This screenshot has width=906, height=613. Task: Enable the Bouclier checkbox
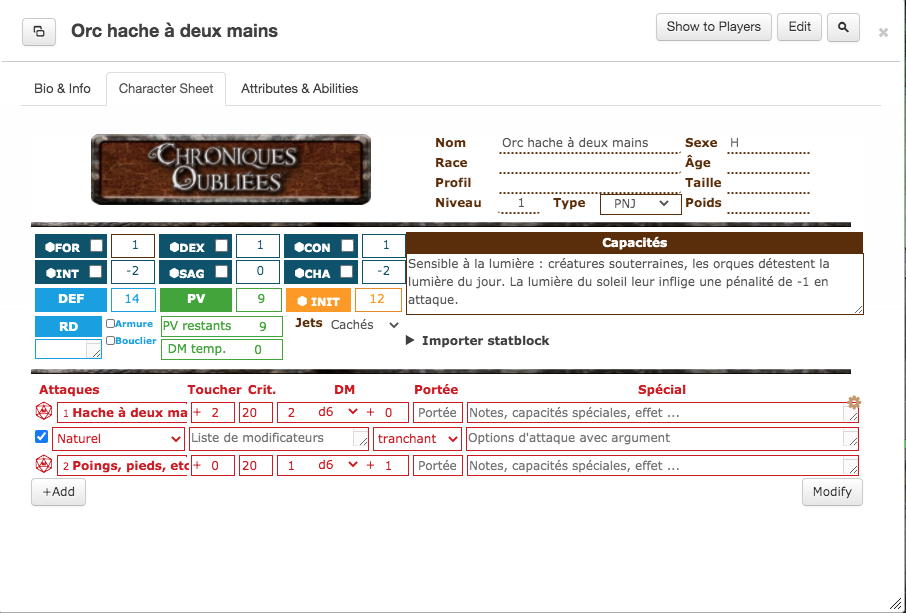point(110,340)
